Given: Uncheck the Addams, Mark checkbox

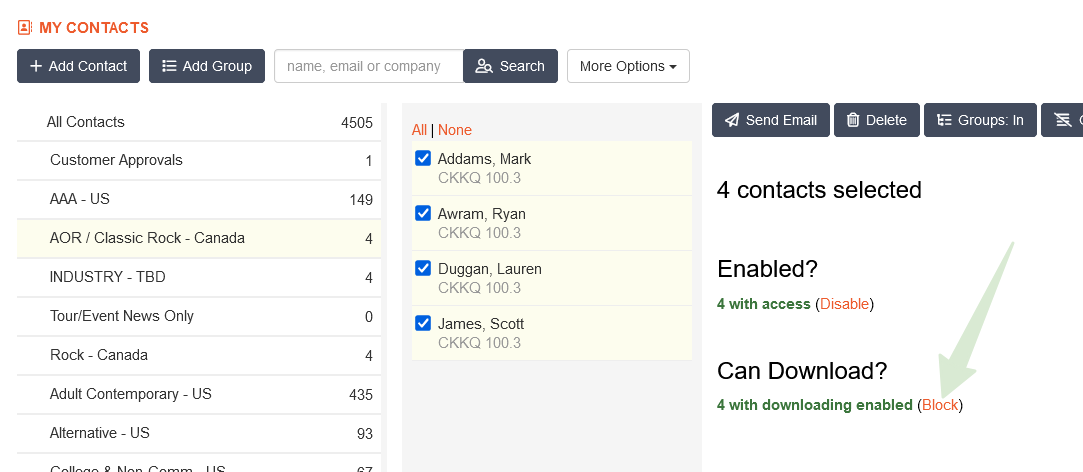Looking at the screenshot, I should coord(423,159).
